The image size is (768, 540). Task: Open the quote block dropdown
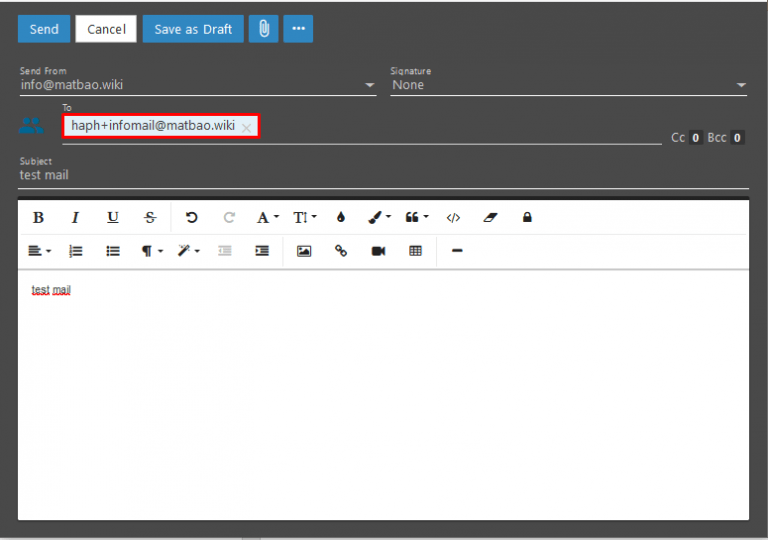tap(416, 217)
